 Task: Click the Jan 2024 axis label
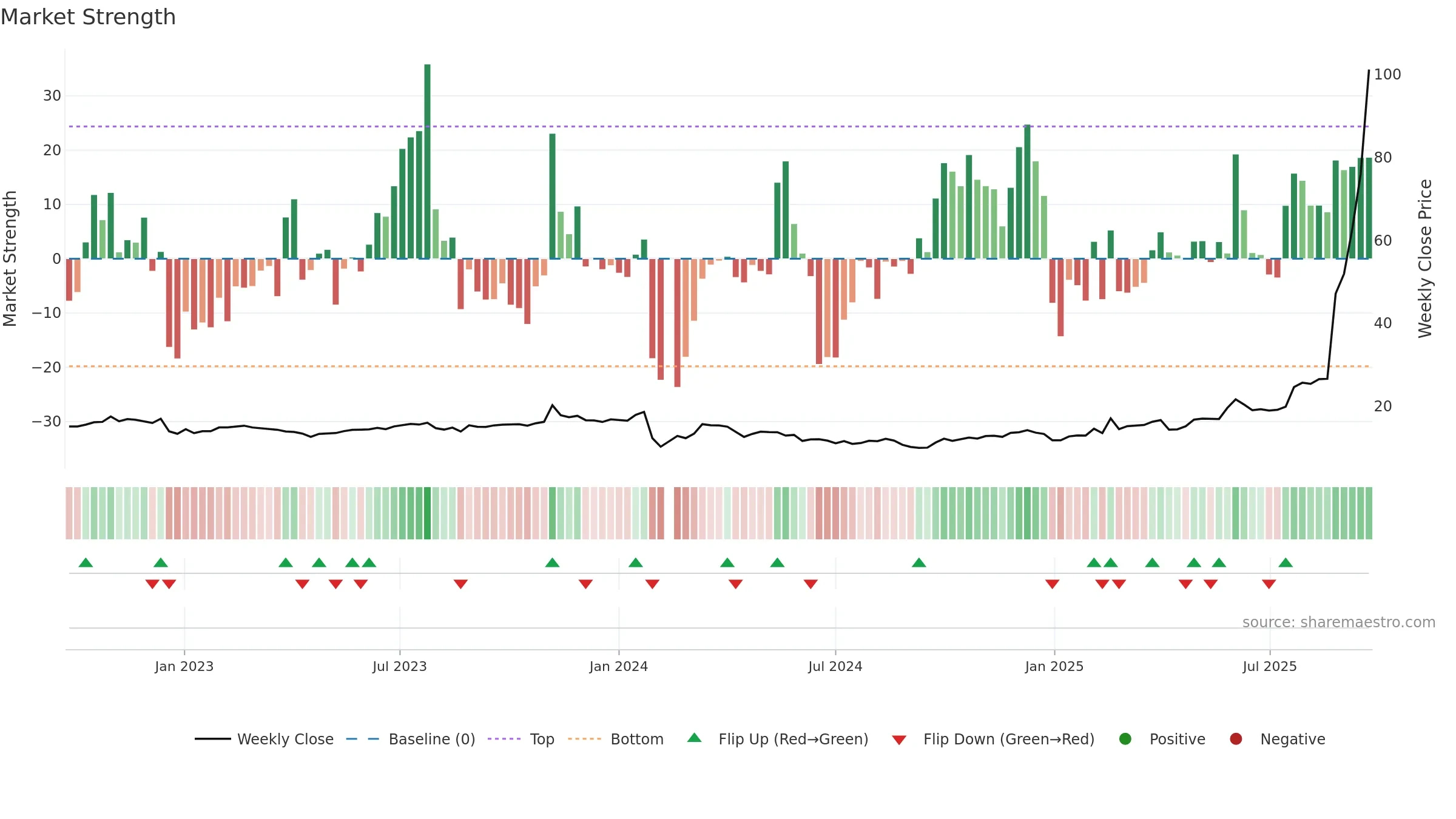619,667
